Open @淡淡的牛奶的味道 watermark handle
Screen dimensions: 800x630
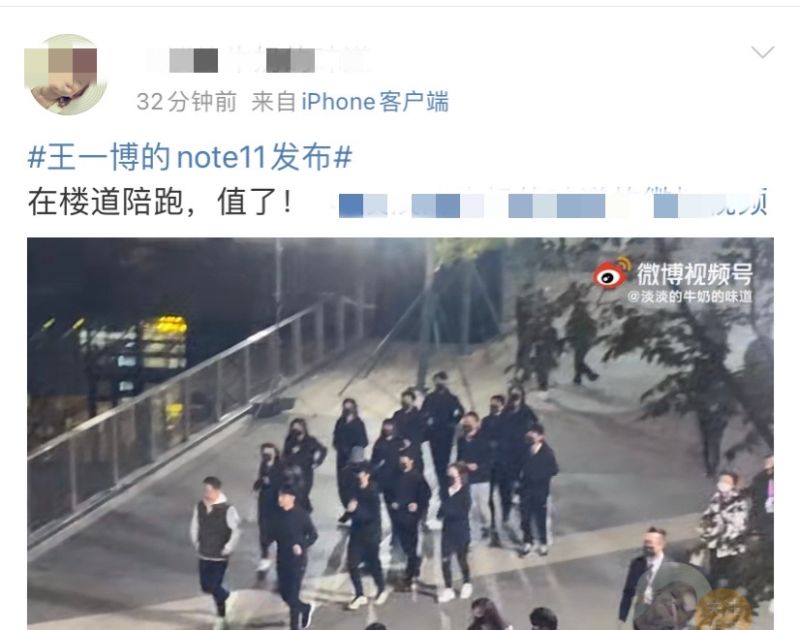tap(690, 296)
